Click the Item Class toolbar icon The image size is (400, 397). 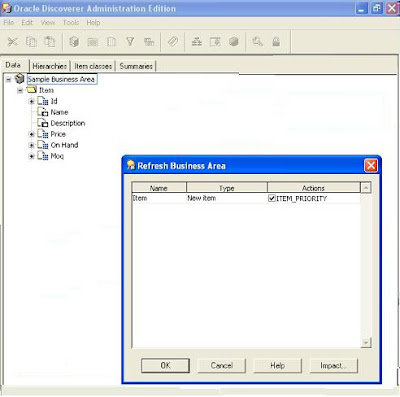click(215, 42)
